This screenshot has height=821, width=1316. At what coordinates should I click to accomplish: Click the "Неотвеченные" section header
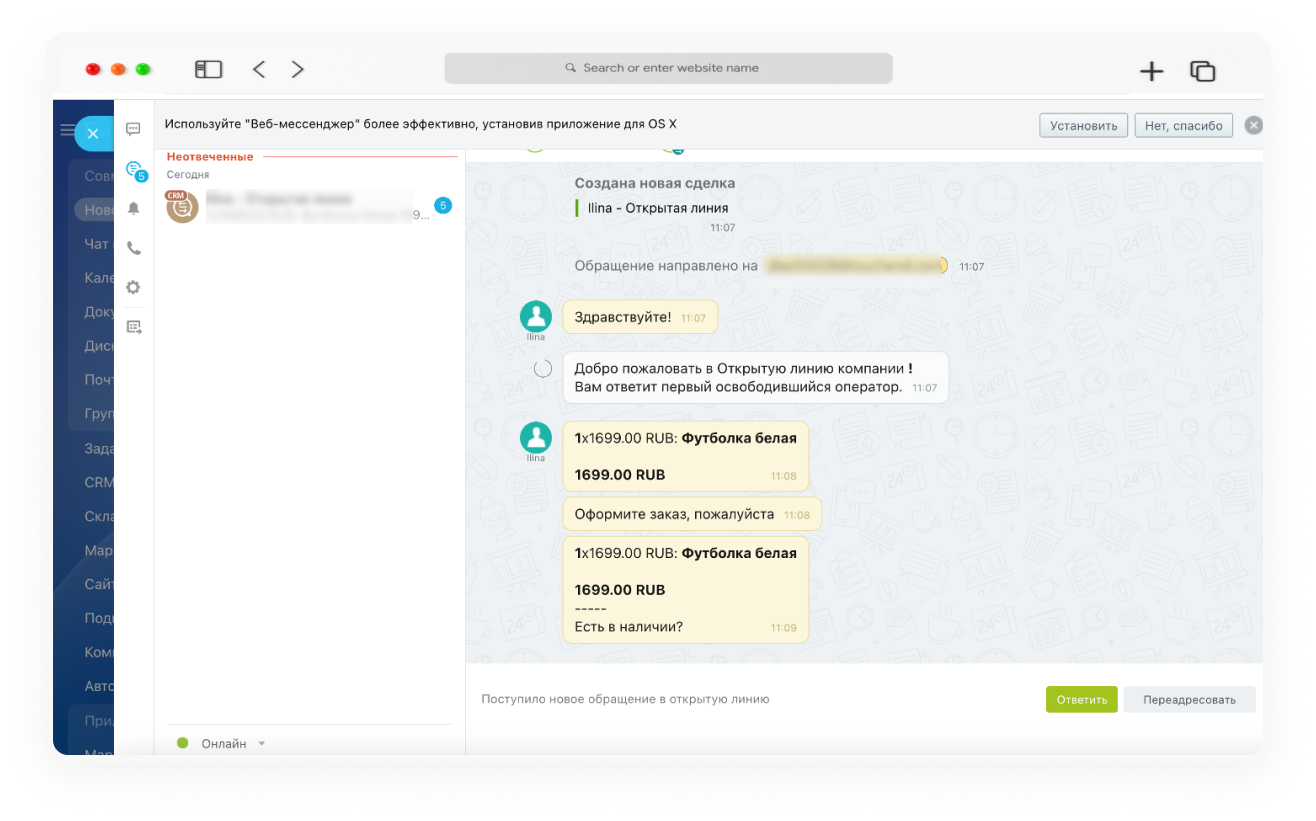click(x=210, y=157)
